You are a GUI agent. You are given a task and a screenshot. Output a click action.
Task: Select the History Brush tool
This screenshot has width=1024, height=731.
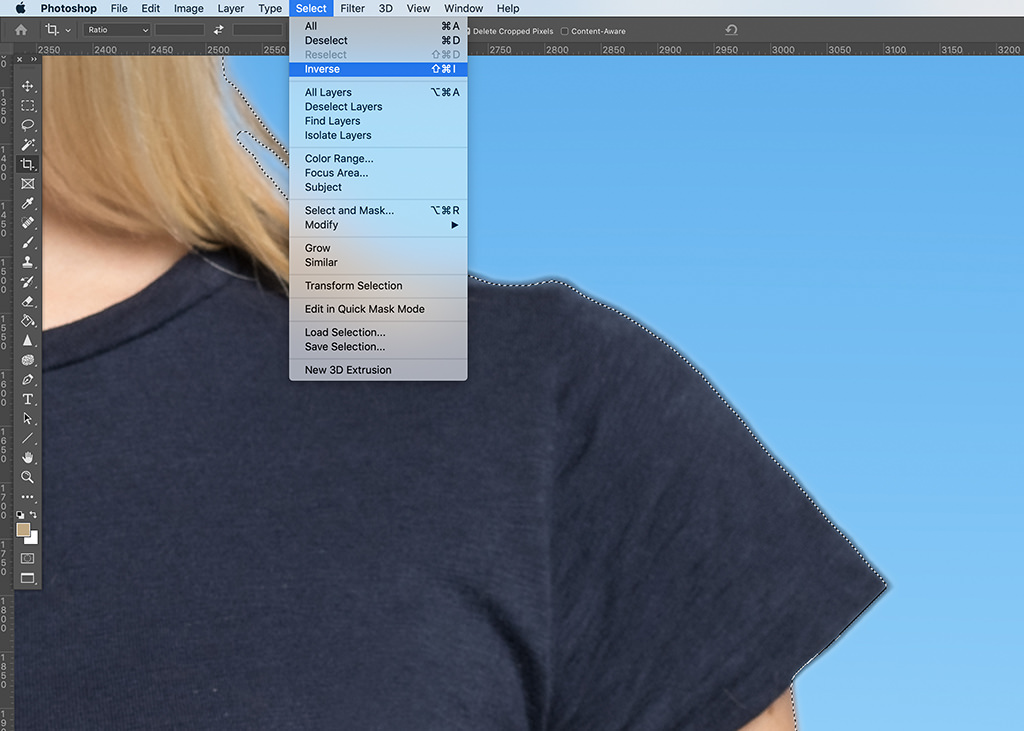(27, 282)
